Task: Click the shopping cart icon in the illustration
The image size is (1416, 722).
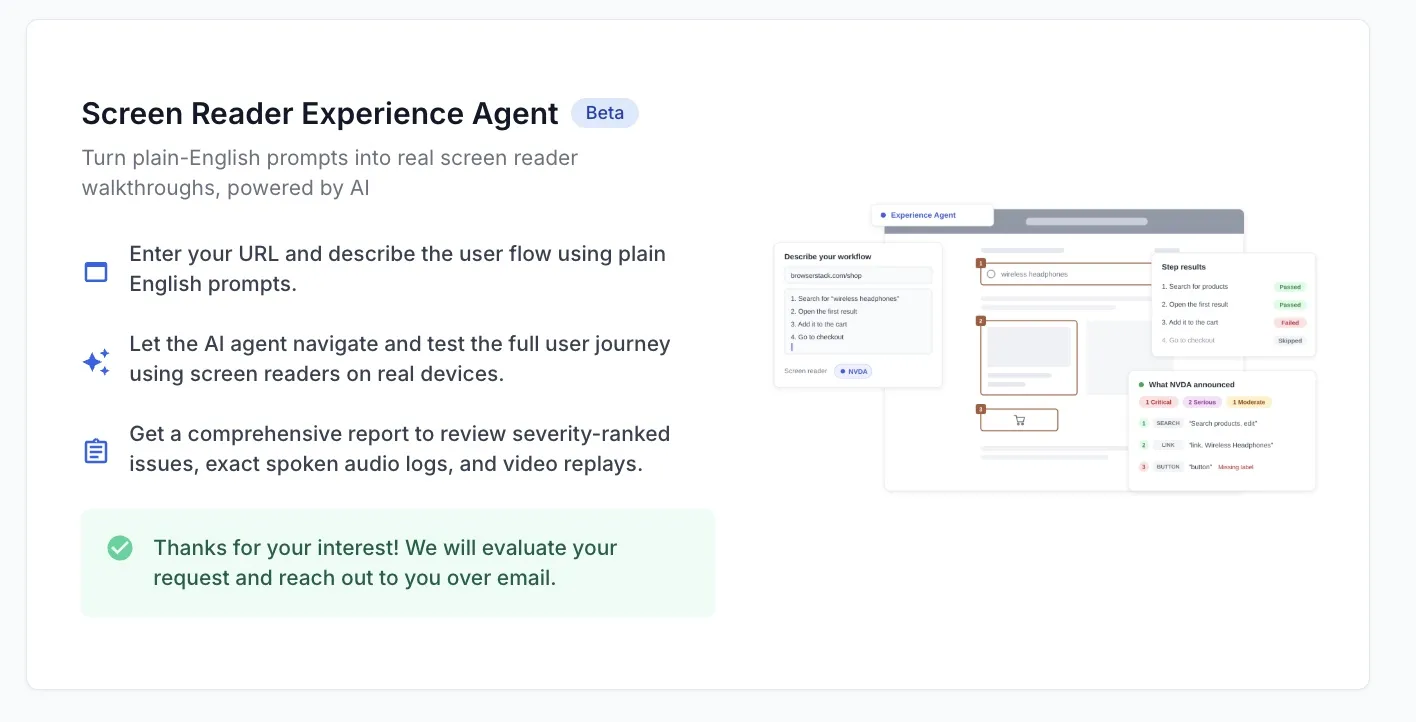Action: [1019, 420]
